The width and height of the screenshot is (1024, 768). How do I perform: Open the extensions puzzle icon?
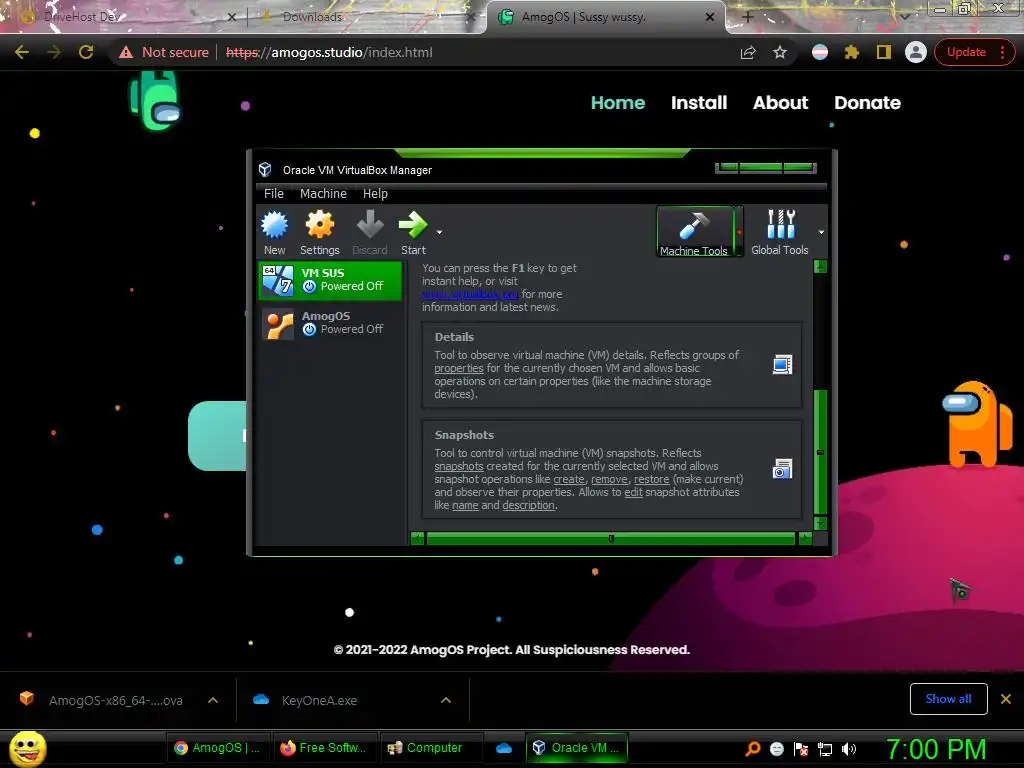[852, 52]
